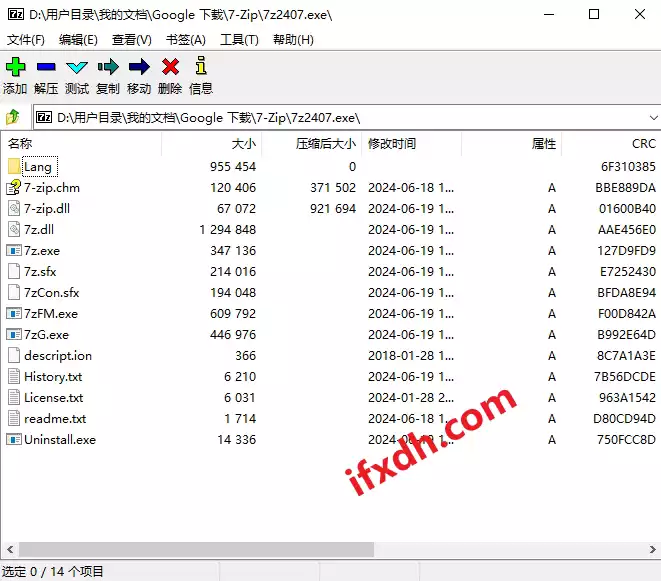Click the Test (测试) checkmark icon
661x581 pixels.
(x=77, y=67)
